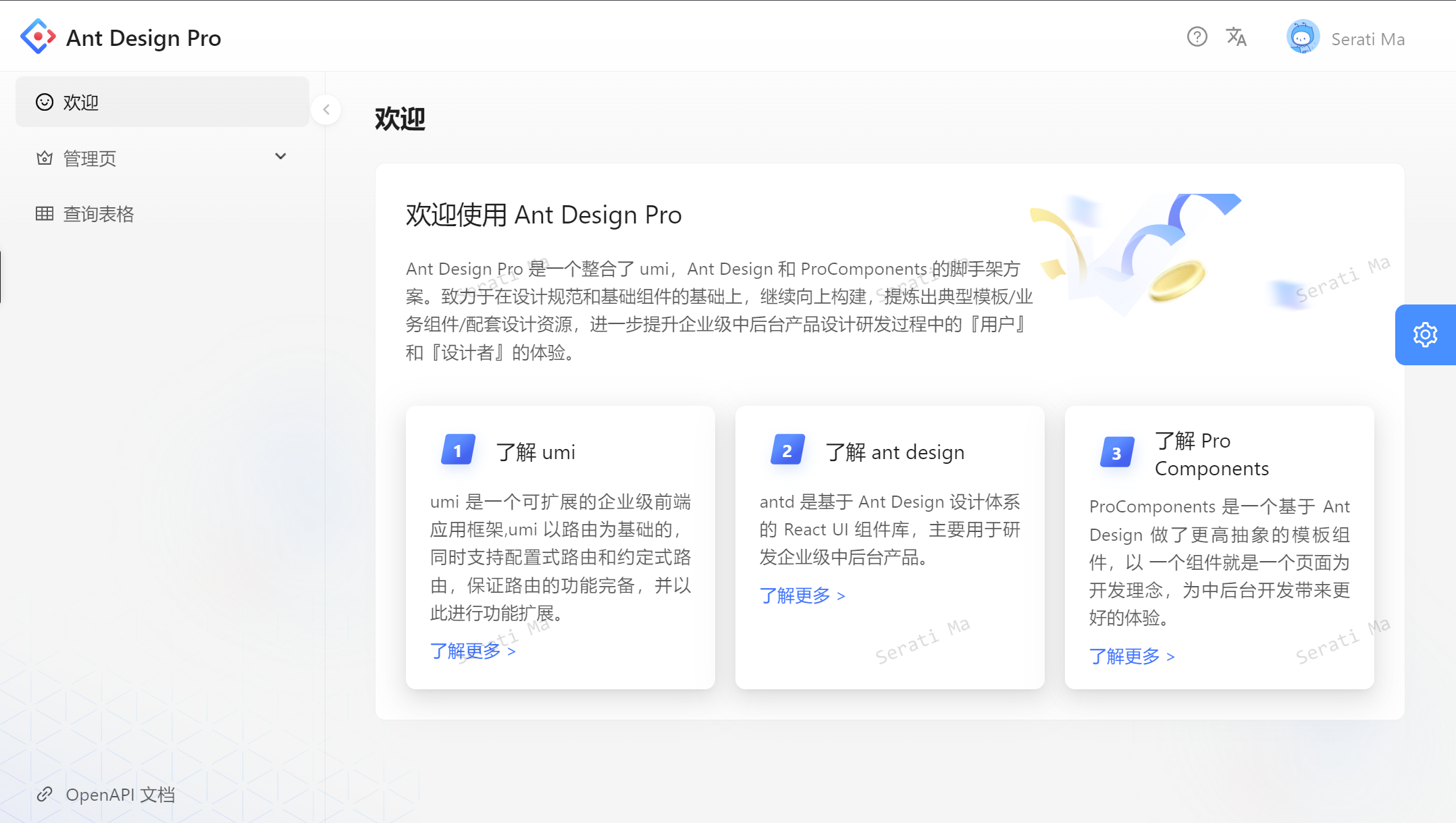Open the settings gear drawer button
This screenshot has height=823, width=1456.
(1425, 335)
